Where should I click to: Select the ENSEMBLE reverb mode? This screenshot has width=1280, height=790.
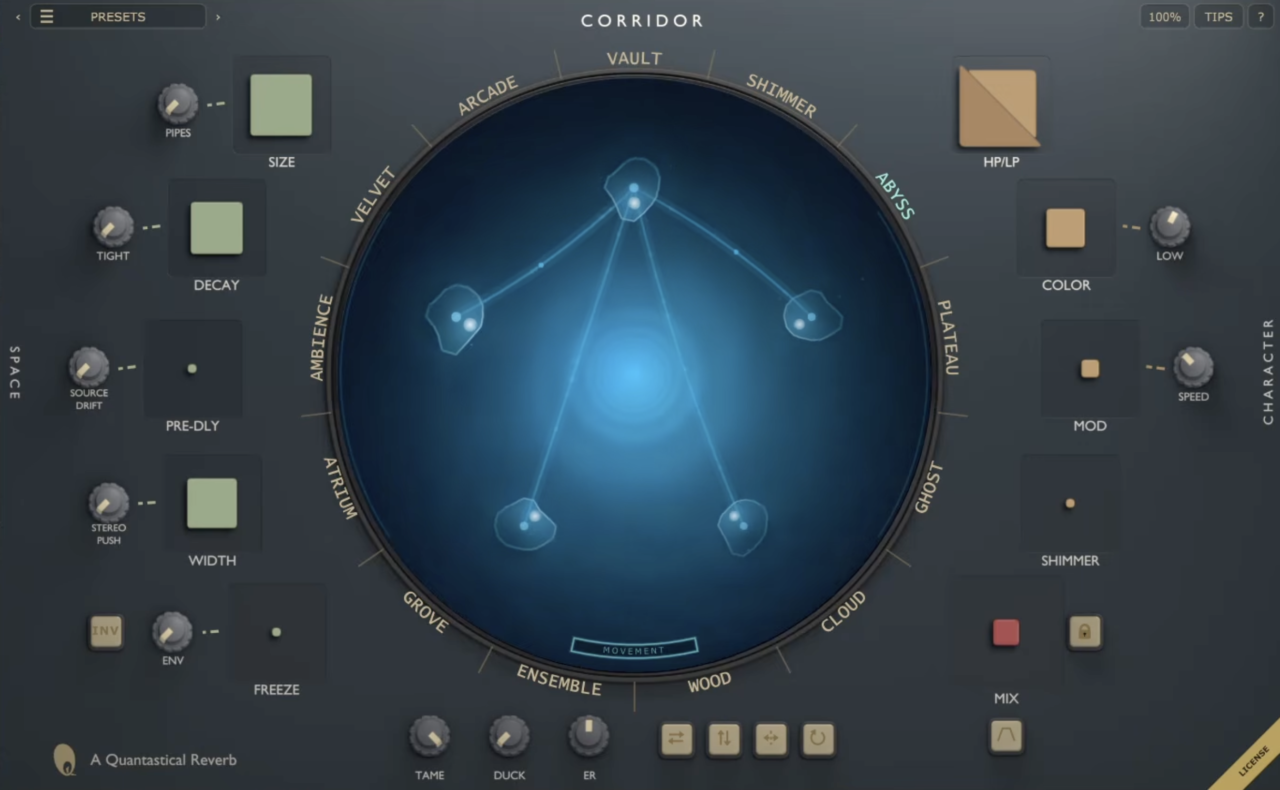coord(559,680)
